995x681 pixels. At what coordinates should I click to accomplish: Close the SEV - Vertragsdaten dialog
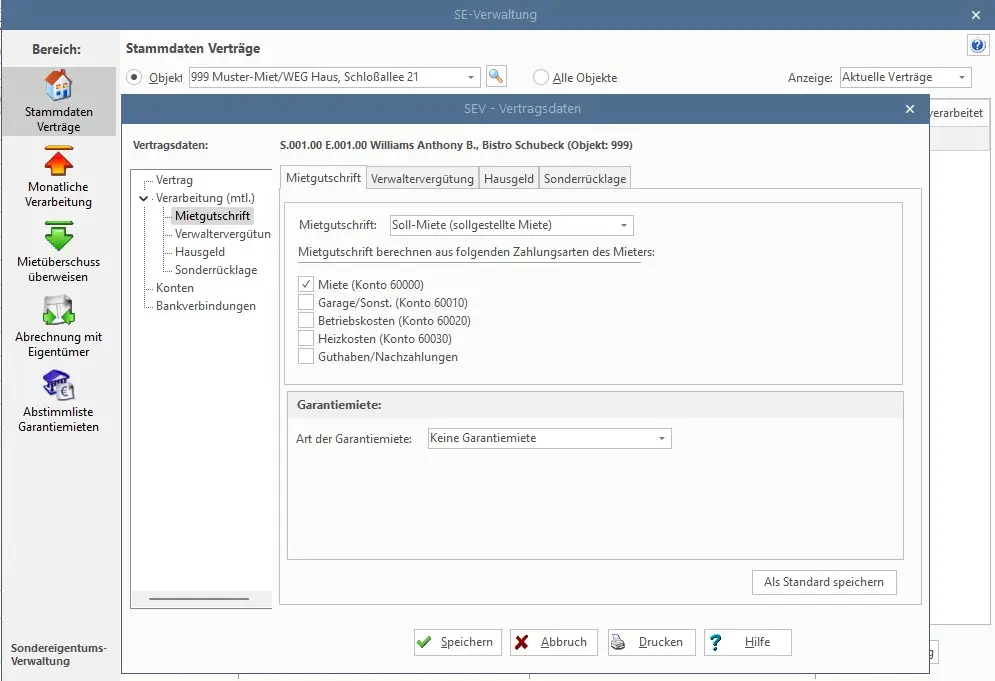pyautogui.click(x=910, y=109)
